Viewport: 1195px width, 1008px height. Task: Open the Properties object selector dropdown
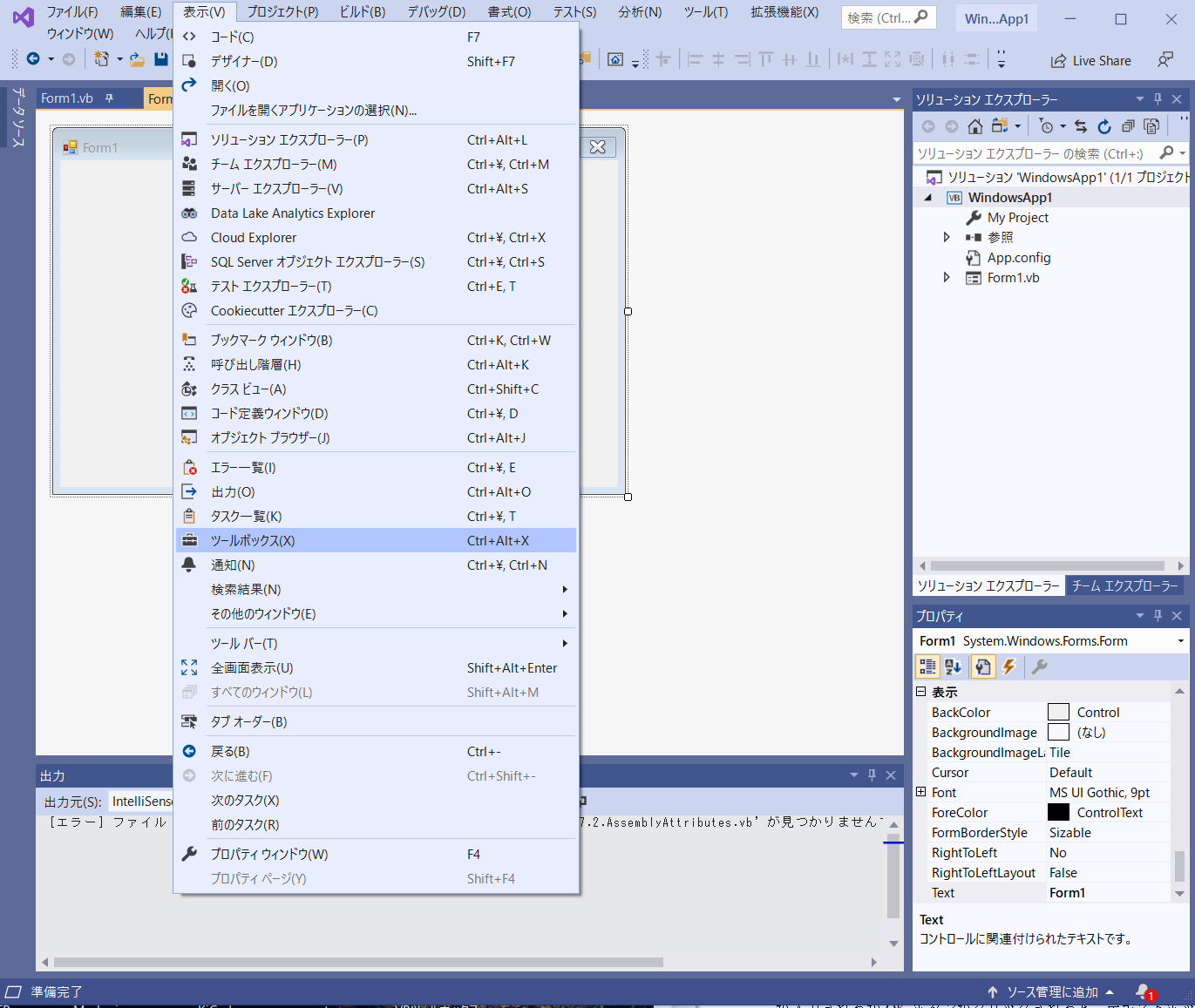point(1181,641)
